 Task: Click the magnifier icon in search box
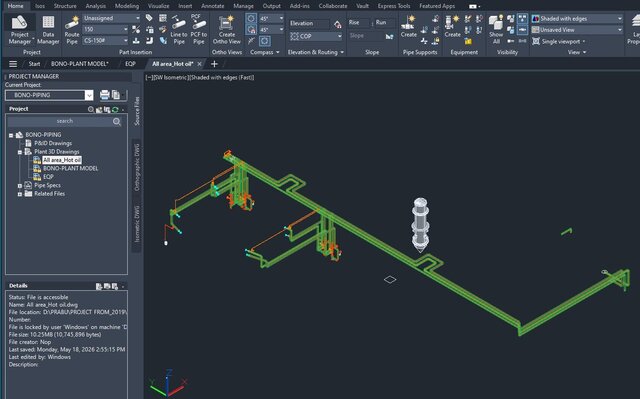(117, 122)
